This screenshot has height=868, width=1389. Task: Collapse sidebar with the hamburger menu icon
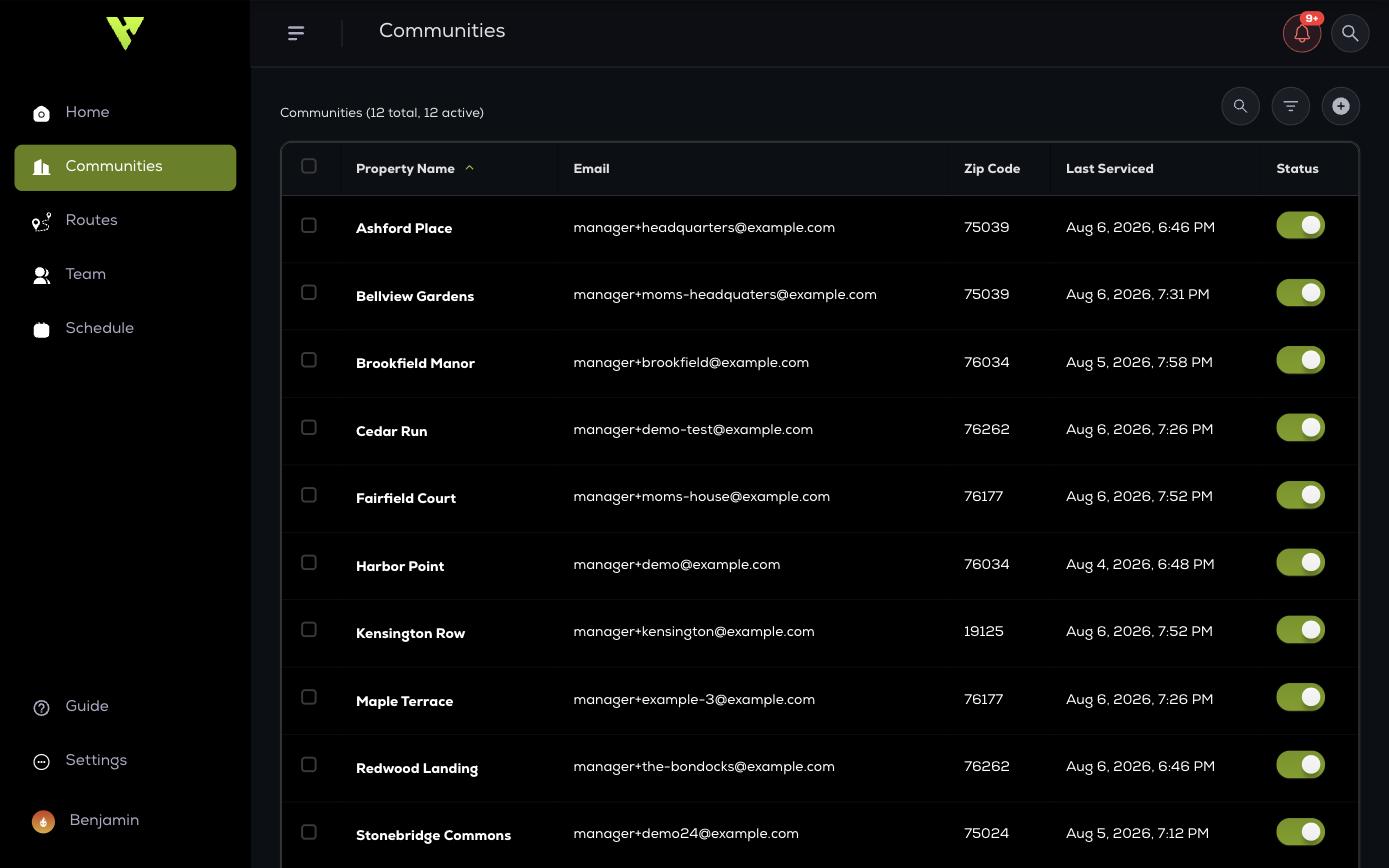pyautogui.click(x=296, y=33)
